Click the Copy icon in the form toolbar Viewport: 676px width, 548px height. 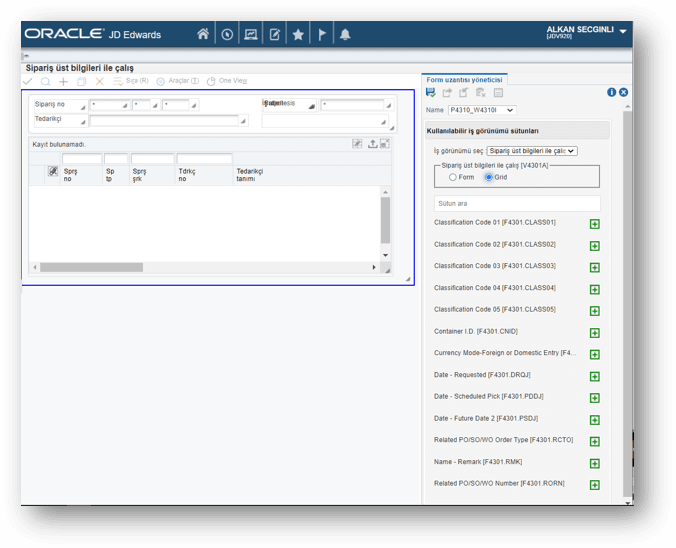(81, 81)
